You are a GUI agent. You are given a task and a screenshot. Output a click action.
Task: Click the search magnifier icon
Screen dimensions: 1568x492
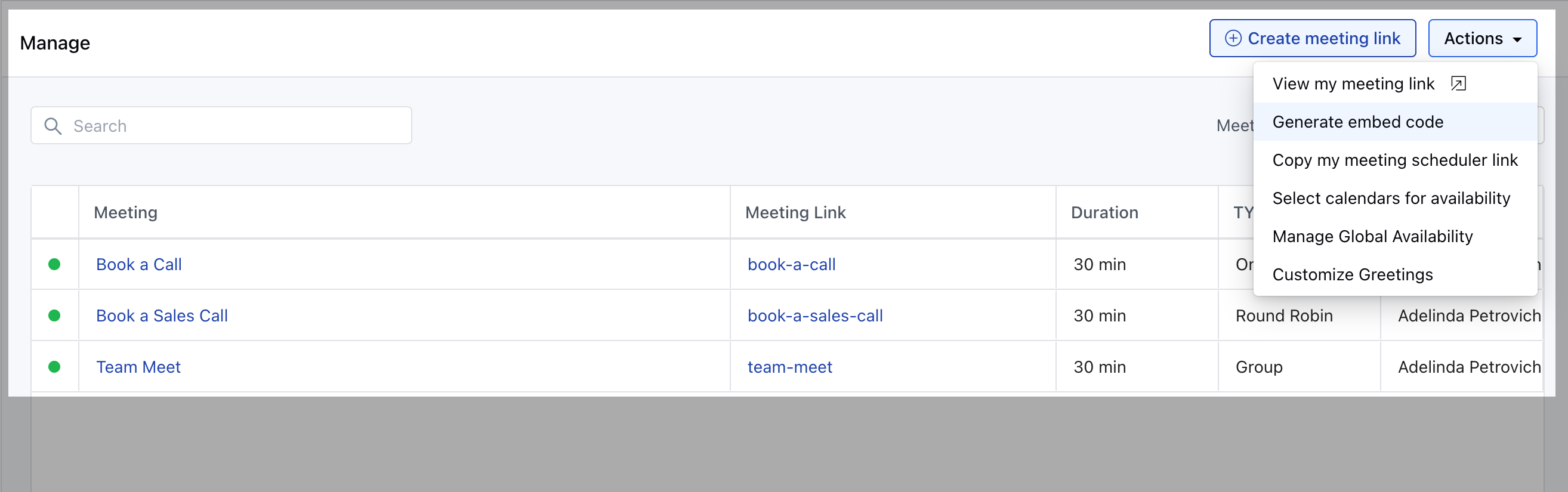(53, 126)
